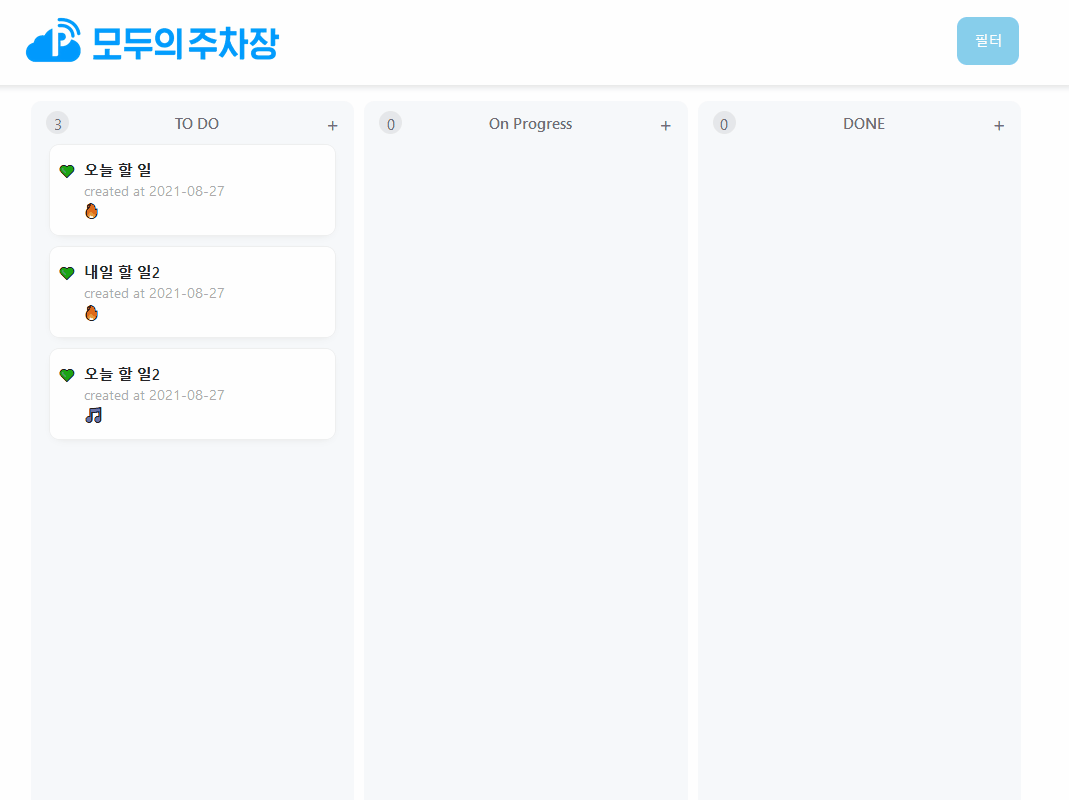Image resolution: width=1069 pixels, height=800 pixels.
Task: Click the count badge showing 3 on TO DO
Action: [57, 123]
